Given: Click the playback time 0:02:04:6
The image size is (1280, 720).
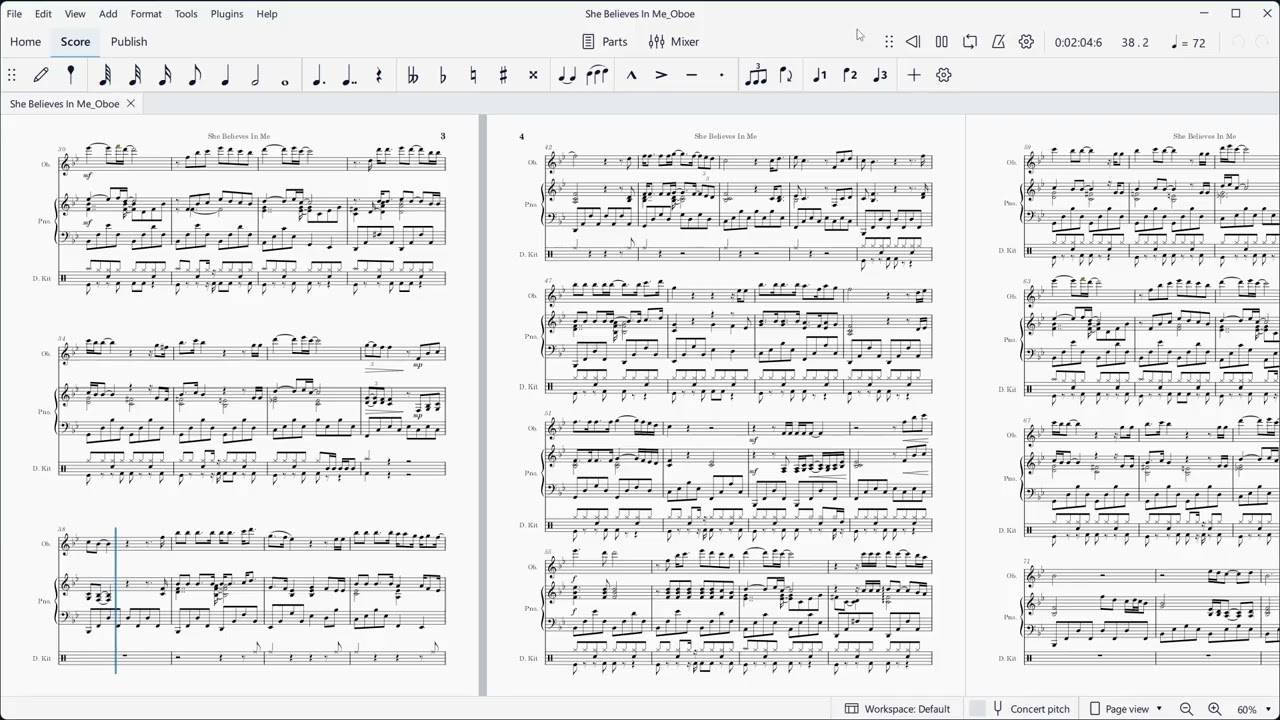Looking at the screenshot, I should [x=1078, y=43].
